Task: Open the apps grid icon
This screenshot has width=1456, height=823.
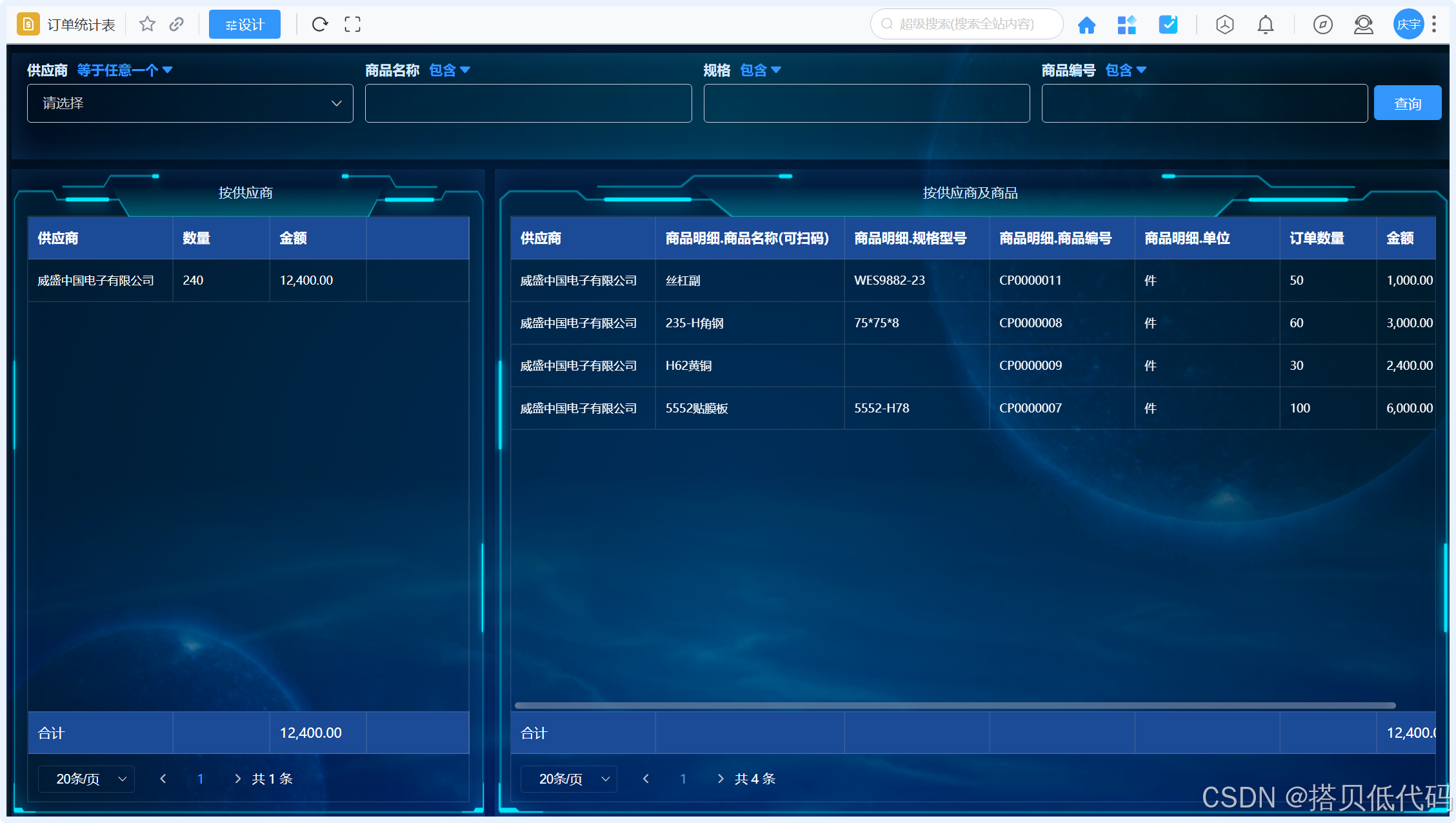Action: (x=1126, y=25)
